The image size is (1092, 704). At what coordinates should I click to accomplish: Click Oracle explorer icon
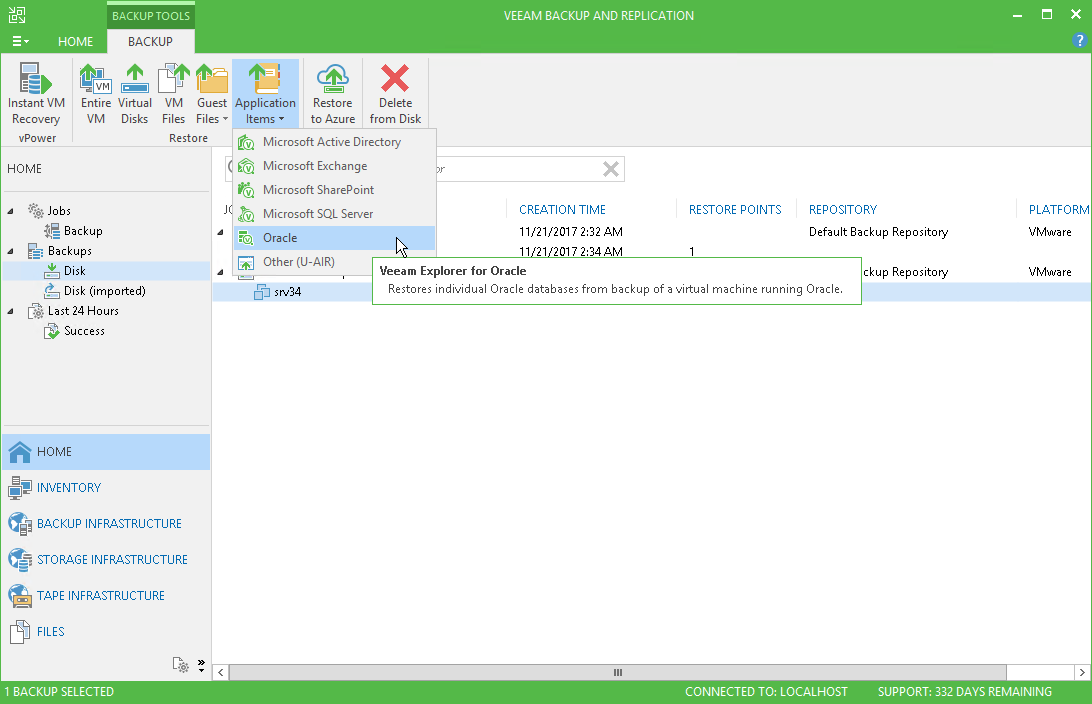tap(246, 238)
